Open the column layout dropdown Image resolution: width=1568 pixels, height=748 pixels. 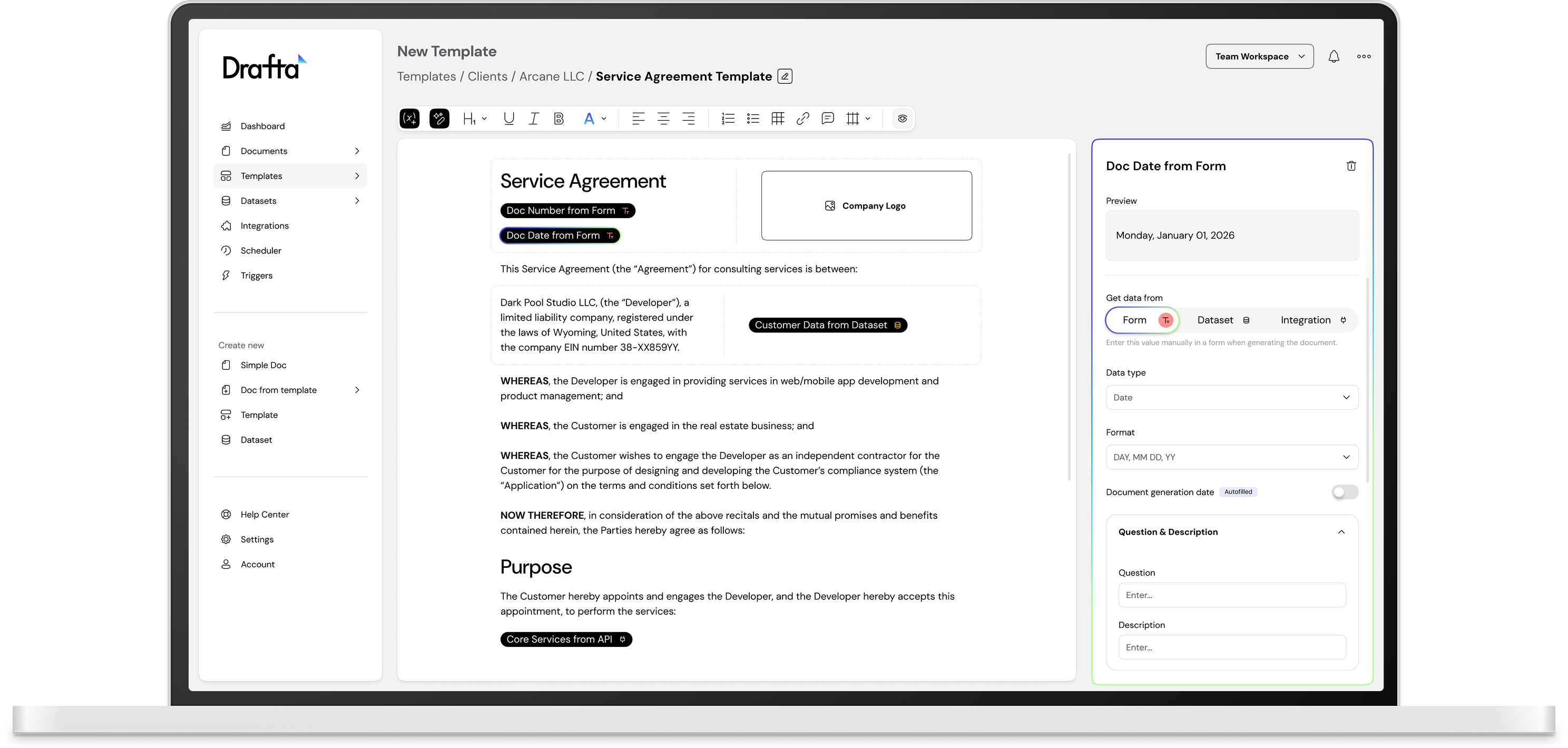858,119
